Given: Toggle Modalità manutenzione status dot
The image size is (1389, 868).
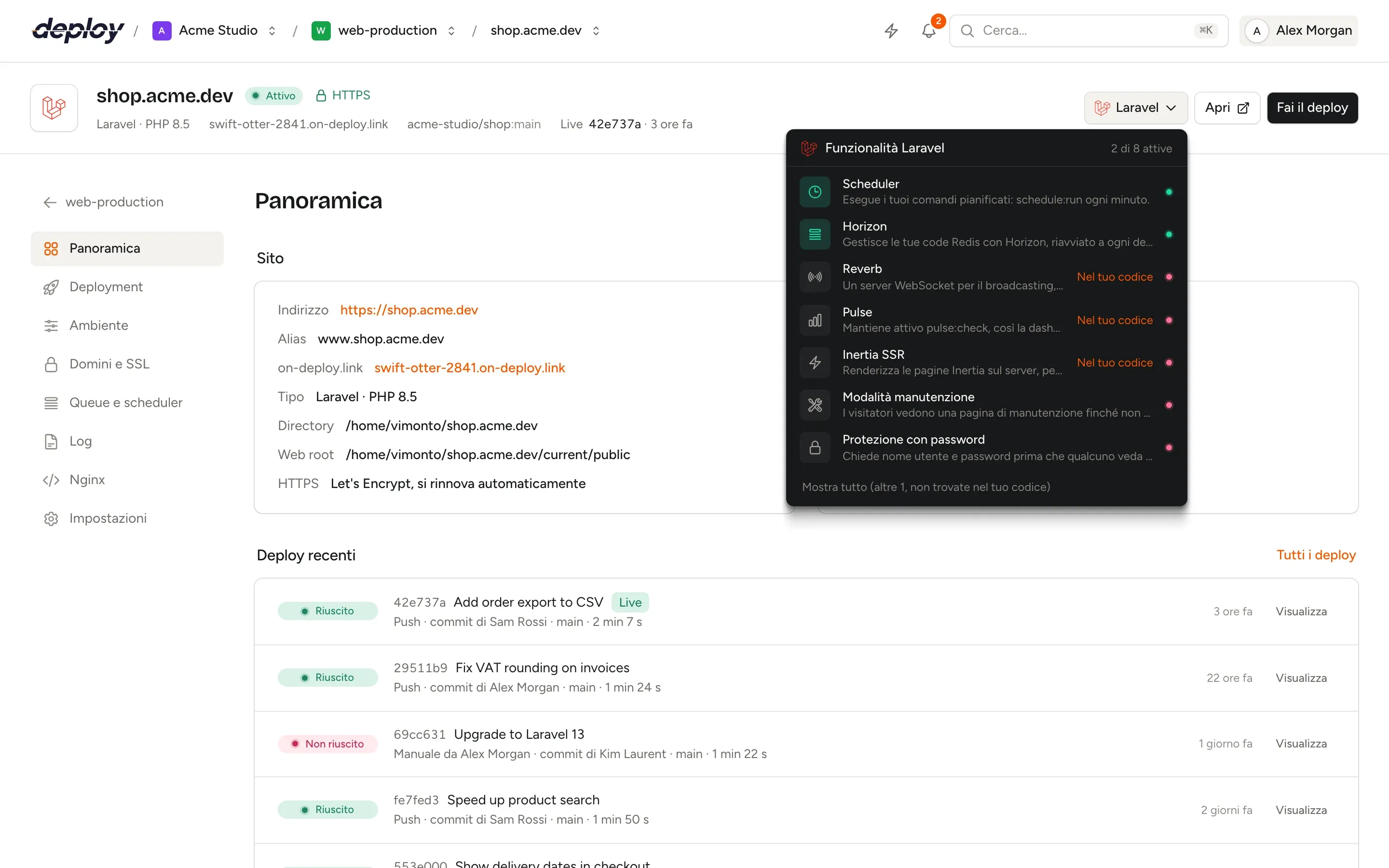Looking at the screenshot, I should (1169, 405).
